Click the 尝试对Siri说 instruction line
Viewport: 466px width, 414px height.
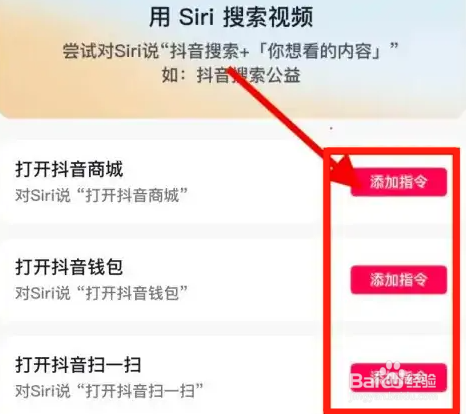(x=231, y=51)
